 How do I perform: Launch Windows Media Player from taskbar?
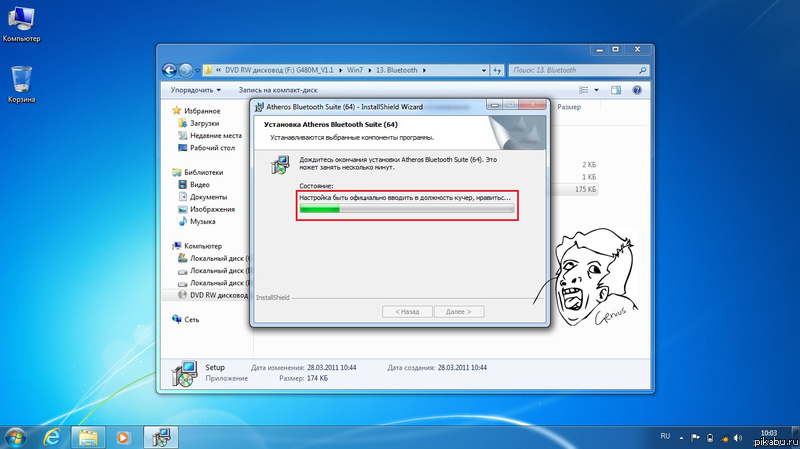123,436
